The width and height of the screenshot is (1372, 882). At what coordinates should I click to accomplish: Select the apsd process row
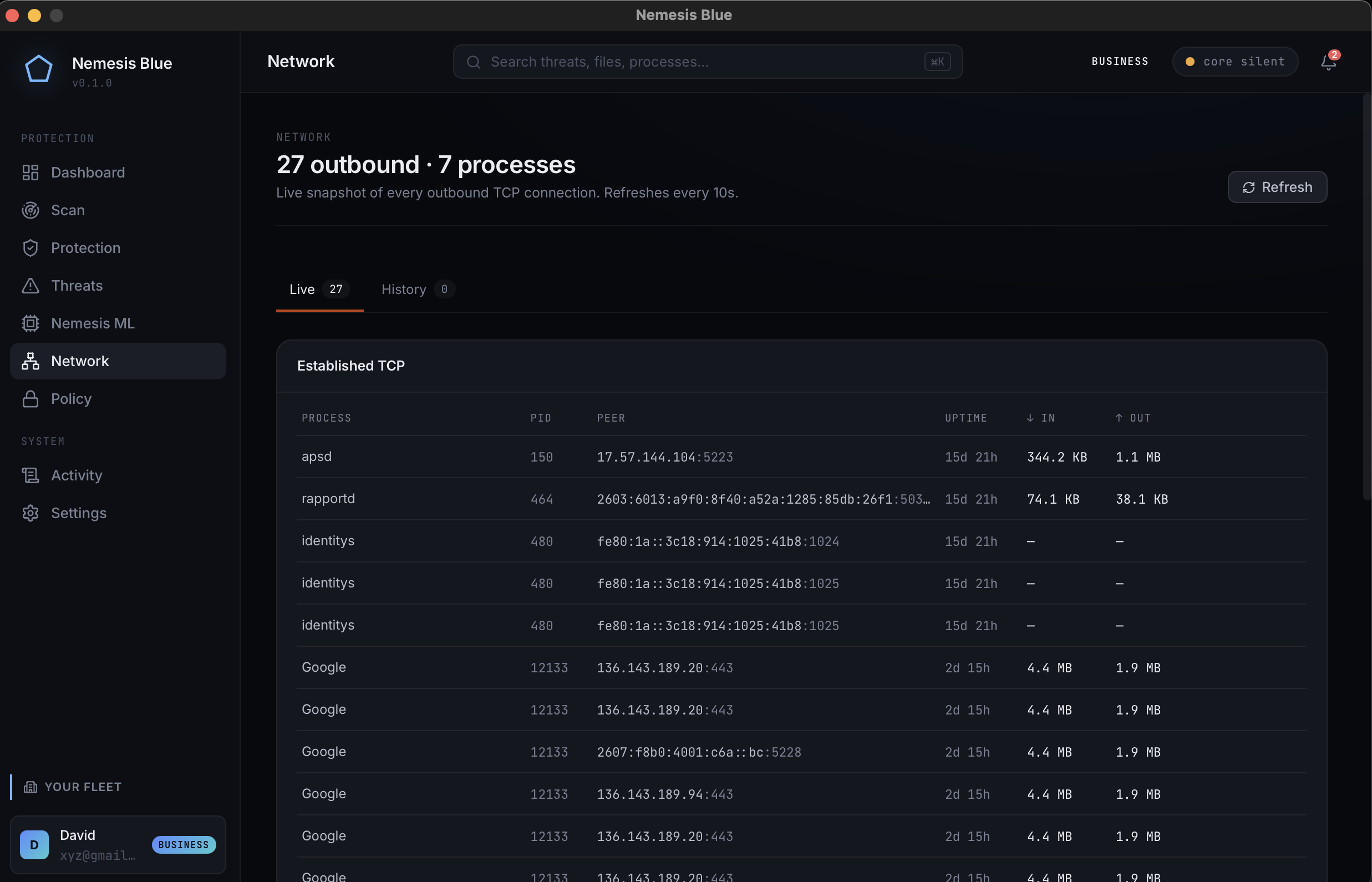click(x=802, y=457)
